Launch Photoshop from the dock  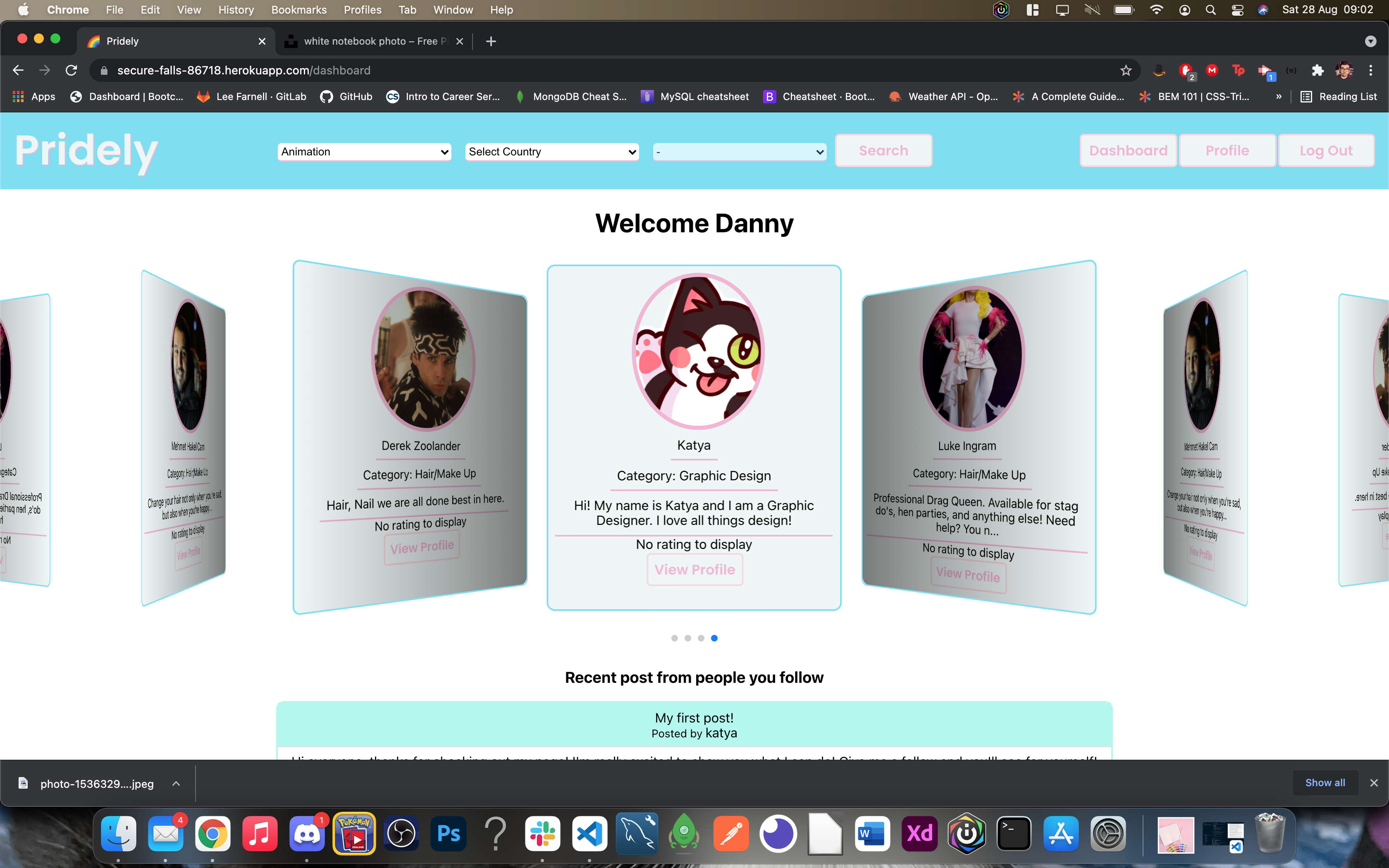tap(448, 834)
